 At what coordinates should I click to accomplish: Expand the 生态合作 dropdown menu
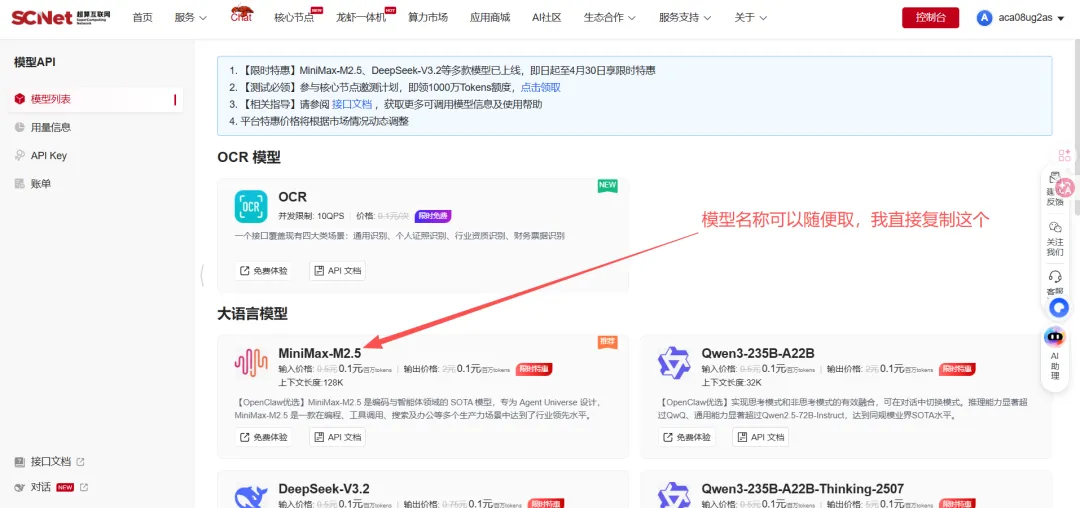(610, 18)
